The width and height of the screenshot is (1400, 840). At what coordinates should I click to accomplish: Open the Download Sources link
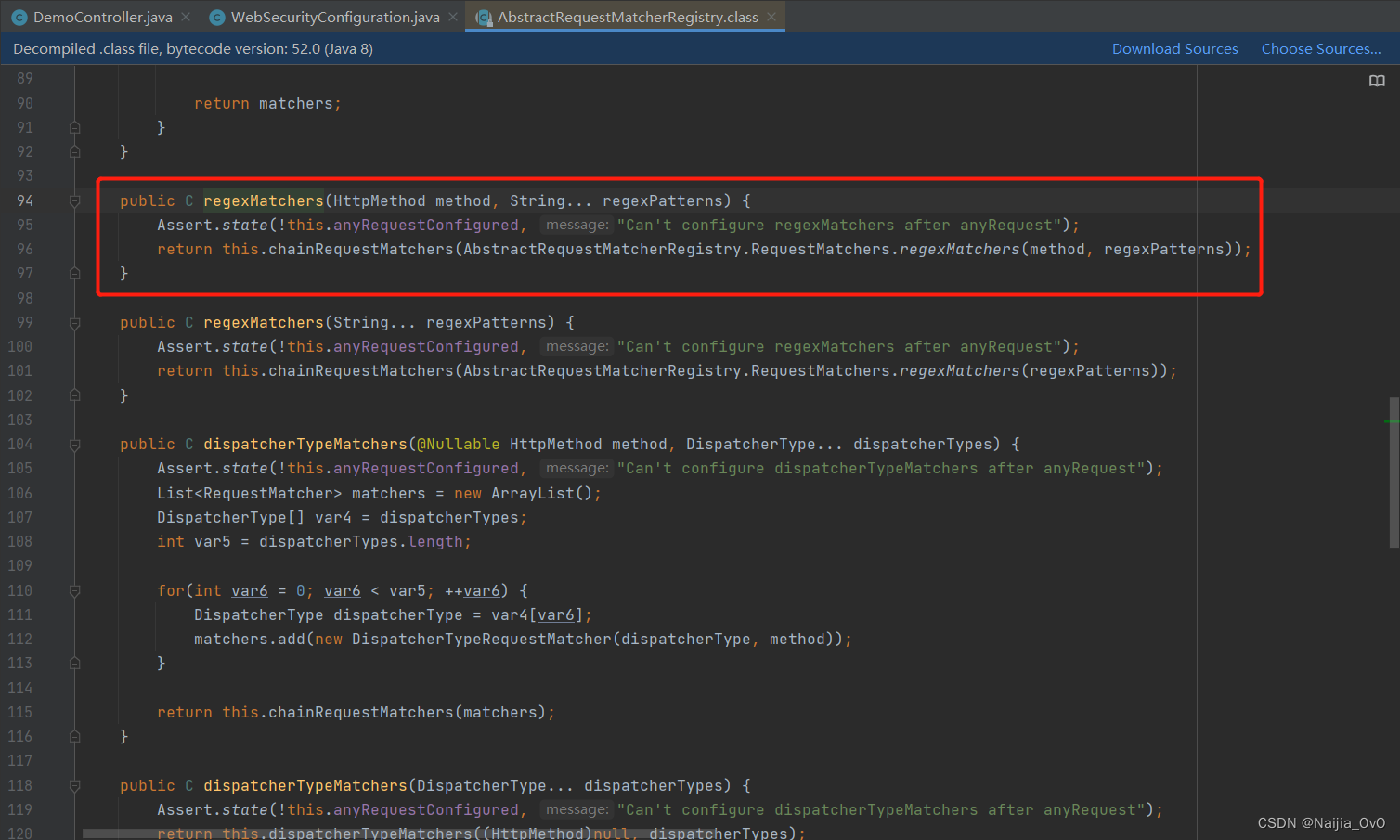click(x=1174, y=48)
